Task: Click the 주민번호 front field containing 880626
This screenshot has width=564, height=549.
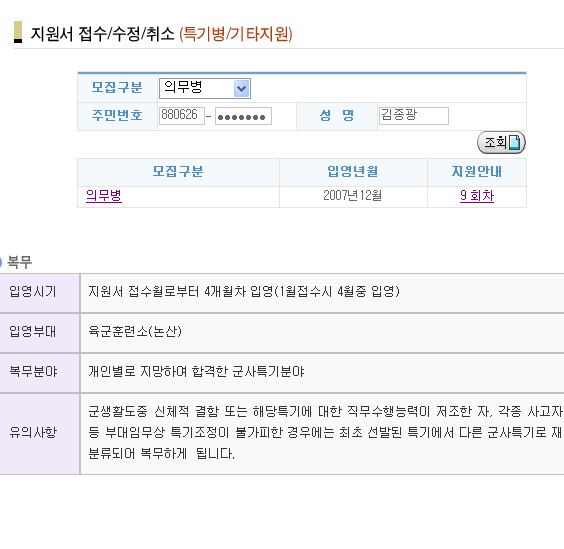Action: coord(182,116)
